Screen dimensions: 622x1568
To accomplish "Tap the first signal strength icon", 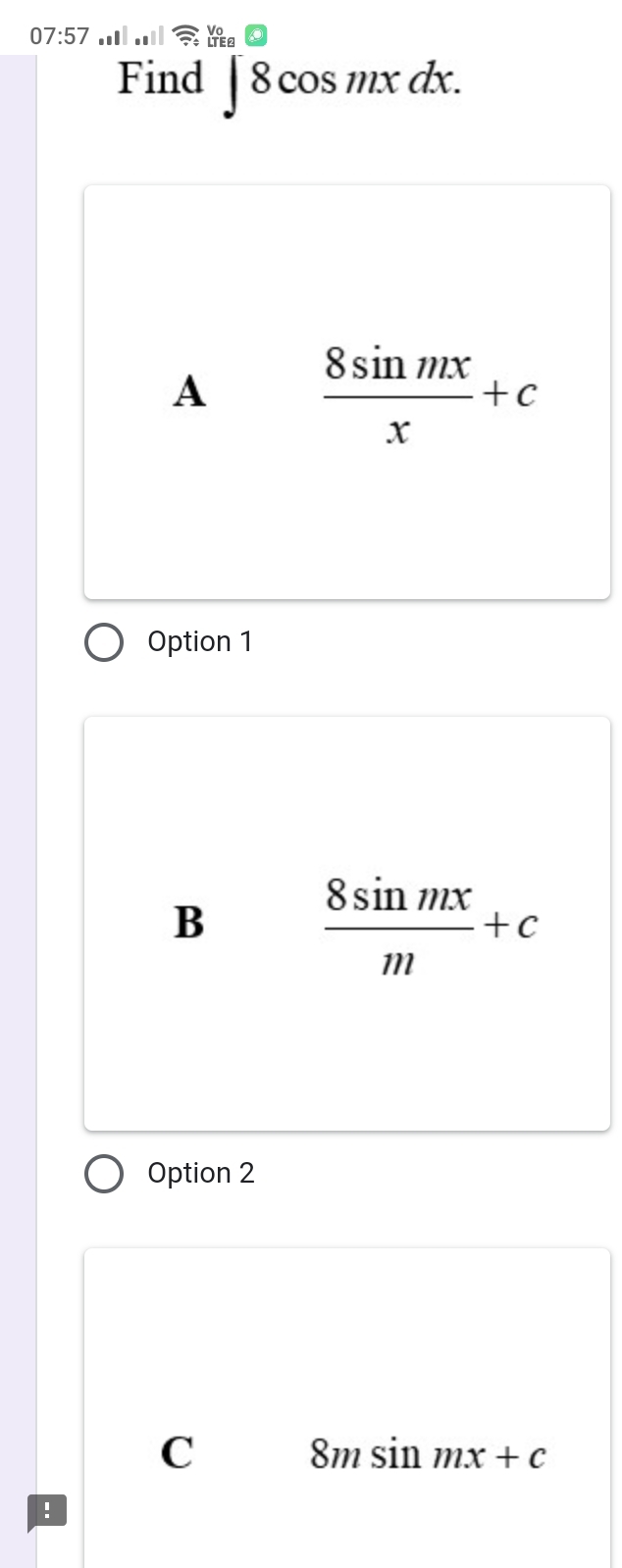I will click(x=113, y=38).
